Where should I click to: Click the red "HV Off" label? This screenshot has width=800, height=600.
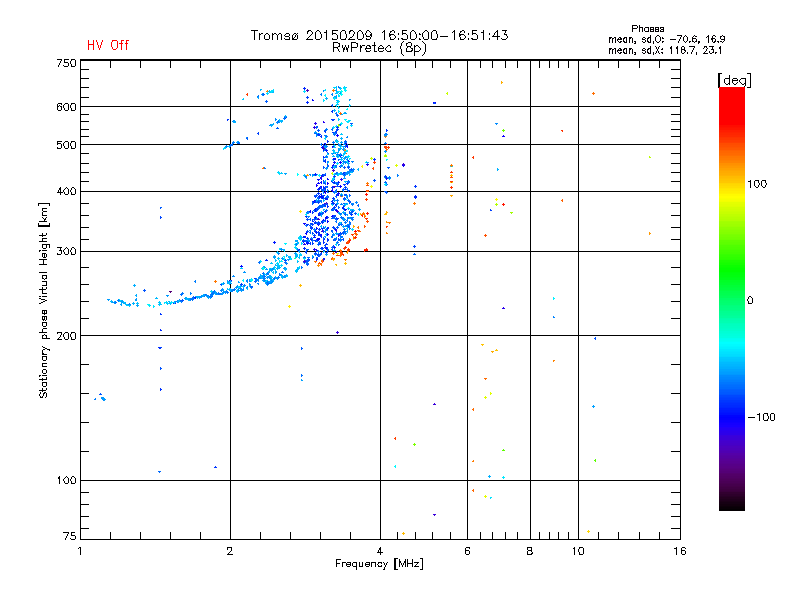point(108,45)
